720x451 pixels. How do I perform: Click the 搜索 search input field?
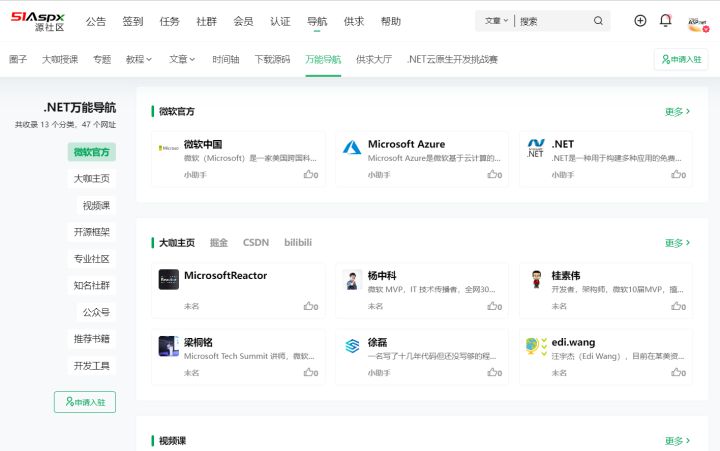[553, 21]
